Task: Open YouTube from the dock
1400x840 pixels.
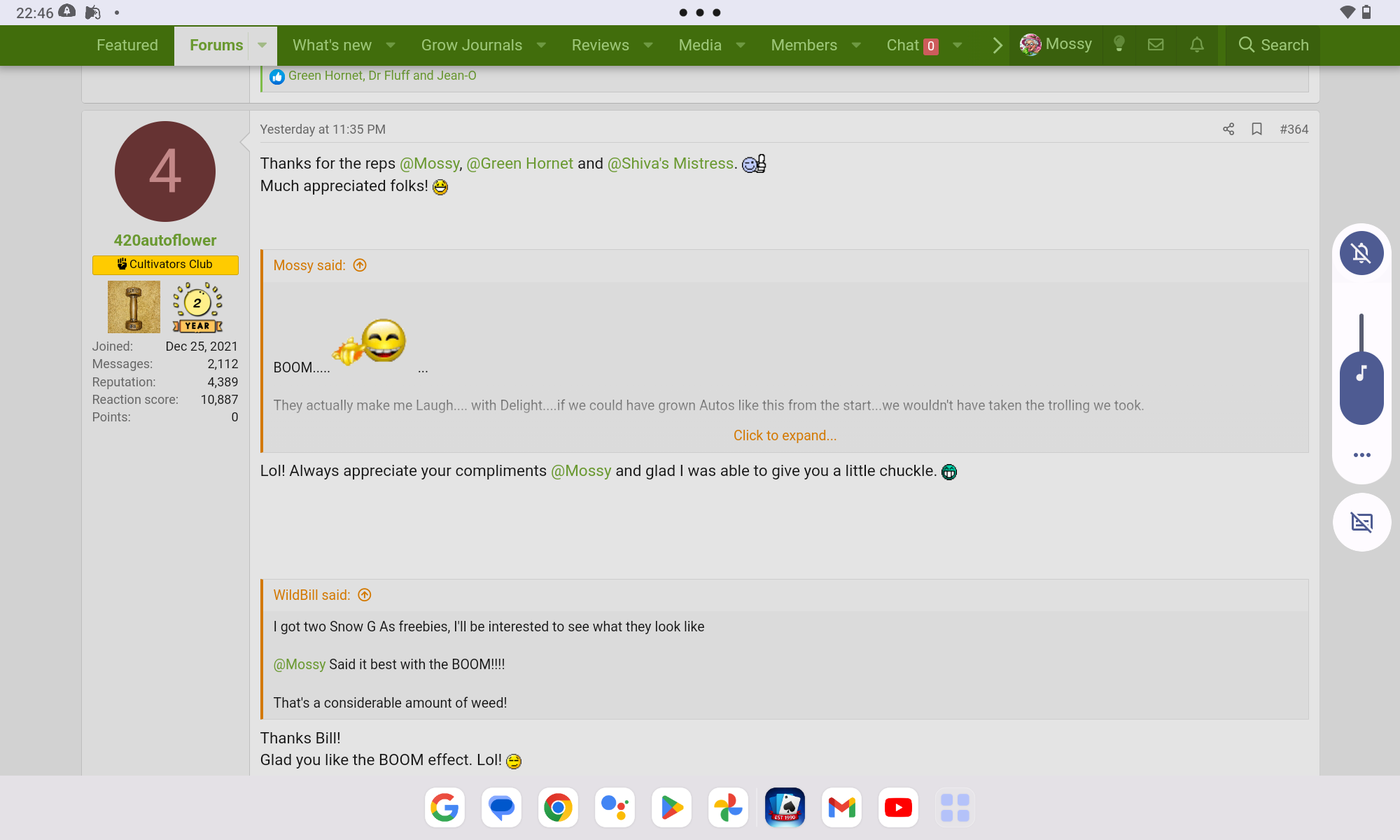Action: [x=898, y=808]
